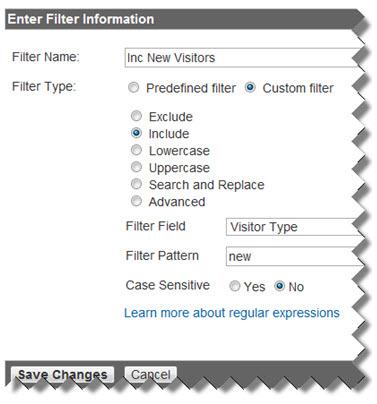This screenshot has width=377, height=404.
Task: Select the Custom filter radio button
Action: 250,88
